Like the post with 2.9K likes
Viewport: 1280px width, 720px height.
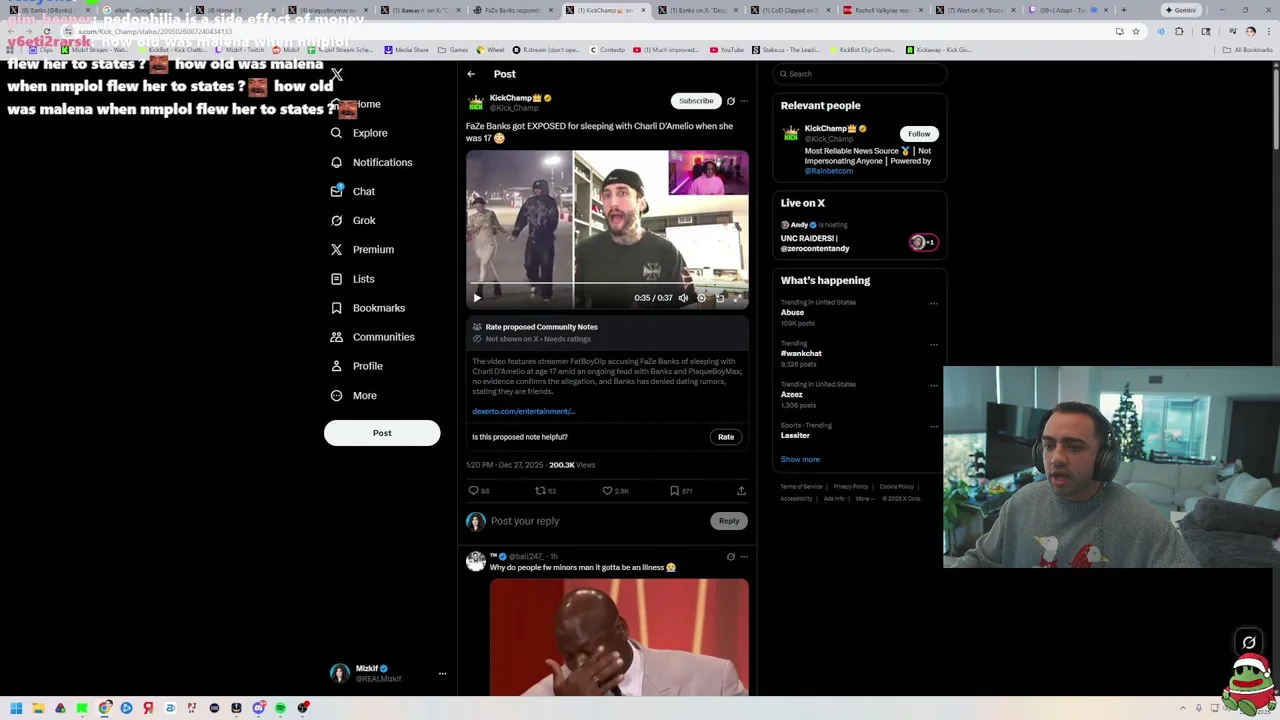pos(615,491)
